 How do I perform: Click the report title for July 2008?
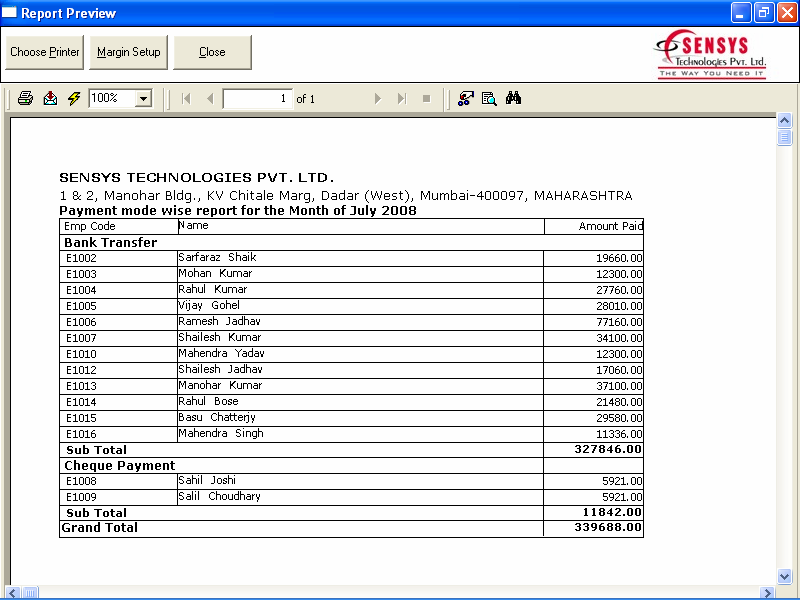(x=238, y=211)
